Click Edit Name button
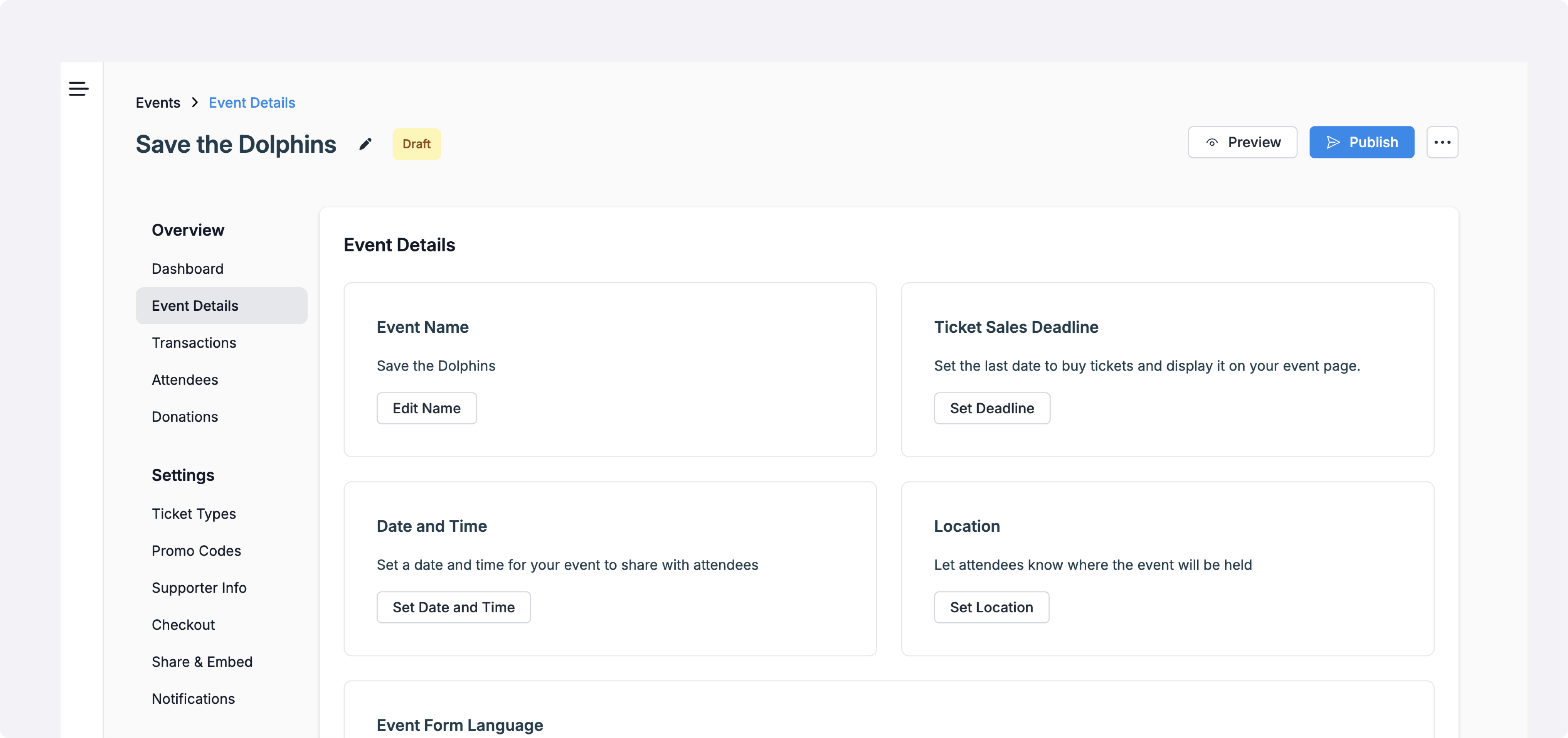Viewport: 1568px width, 738px height. (426, 409)
